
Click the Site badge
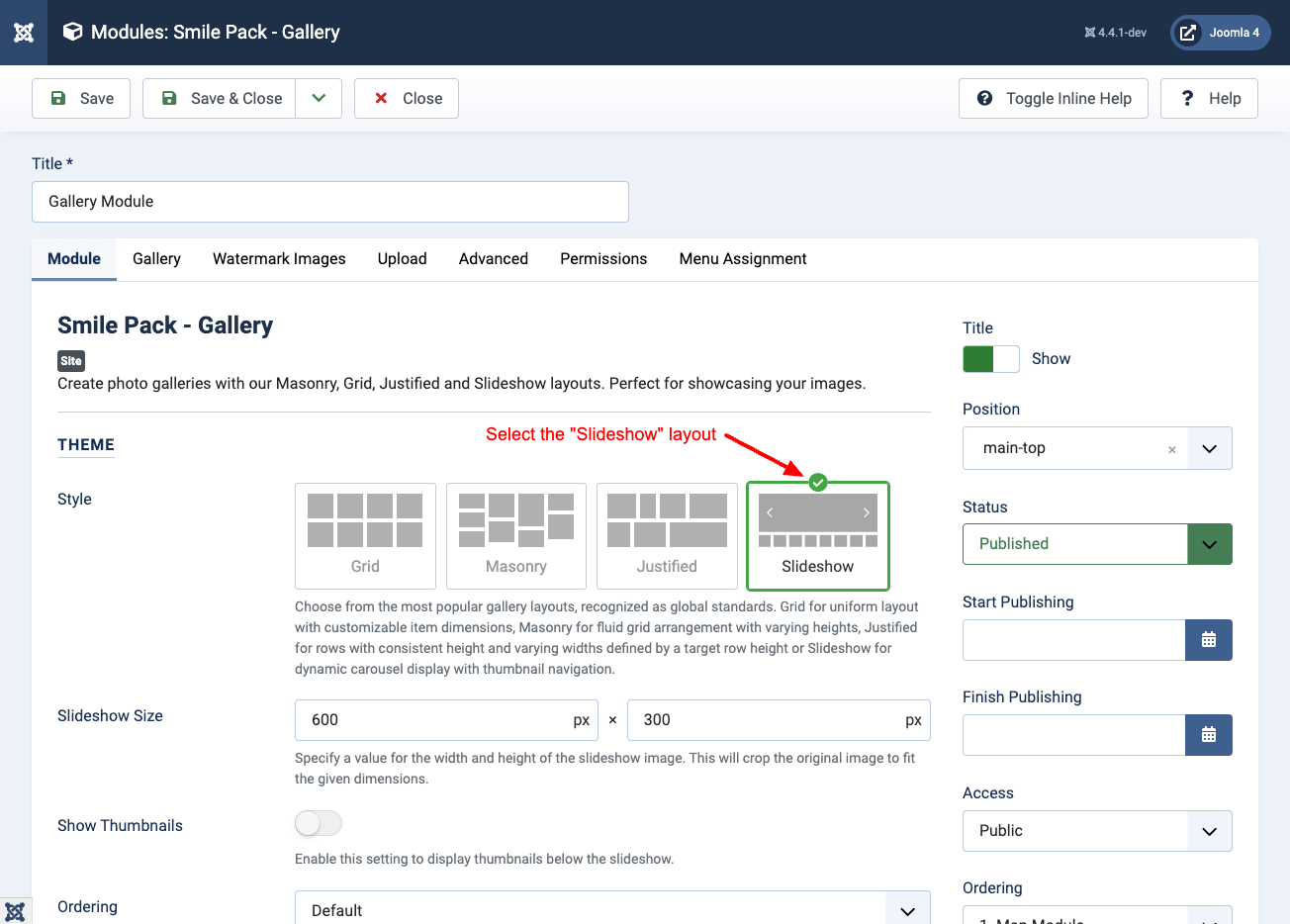71,361
